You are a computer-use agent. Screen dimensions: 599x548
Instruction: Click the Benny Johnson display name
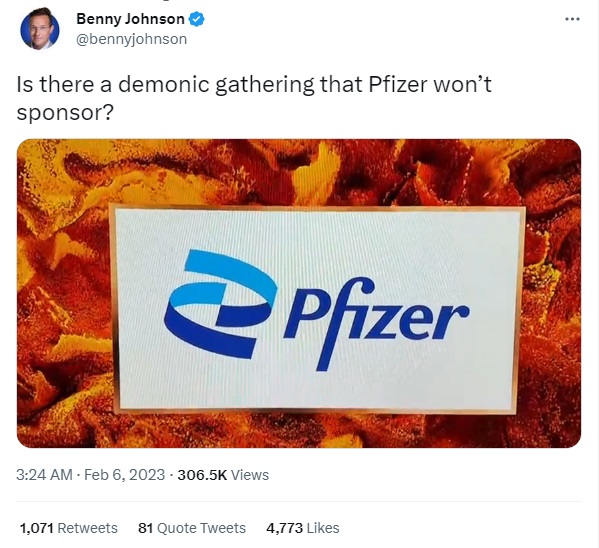[x=130, y=19]
